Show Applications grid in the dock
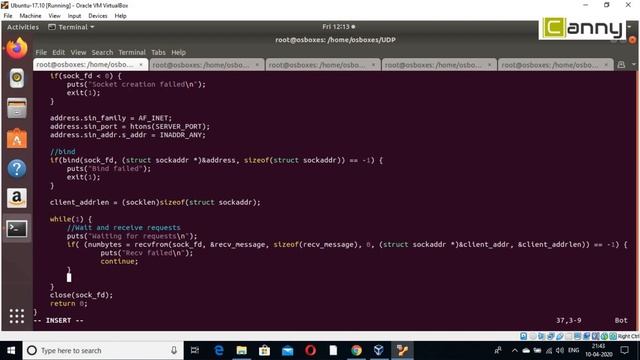 17,316
